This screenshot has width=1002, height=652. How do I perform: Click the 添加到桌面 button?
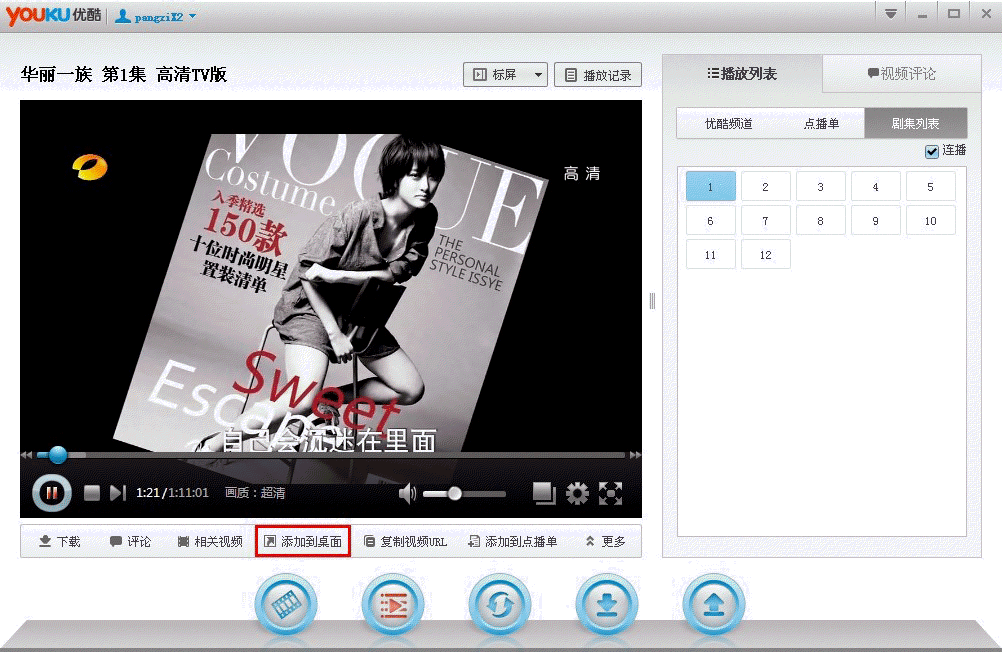[x=303, y=542]
